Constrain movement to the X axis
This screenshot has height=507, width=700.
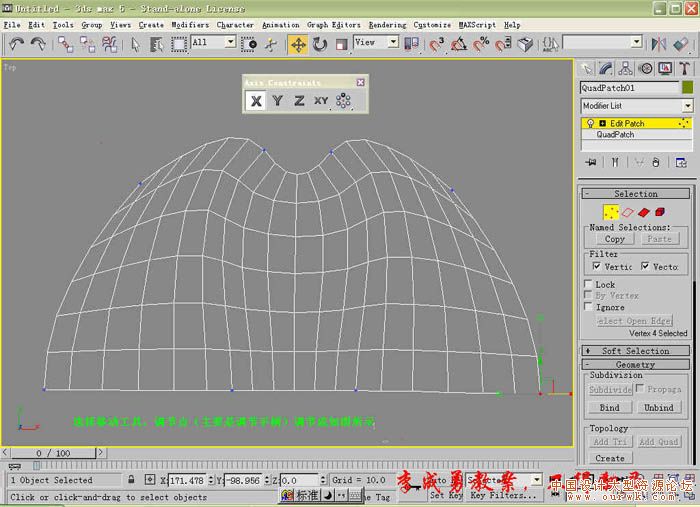pos(256,101)
